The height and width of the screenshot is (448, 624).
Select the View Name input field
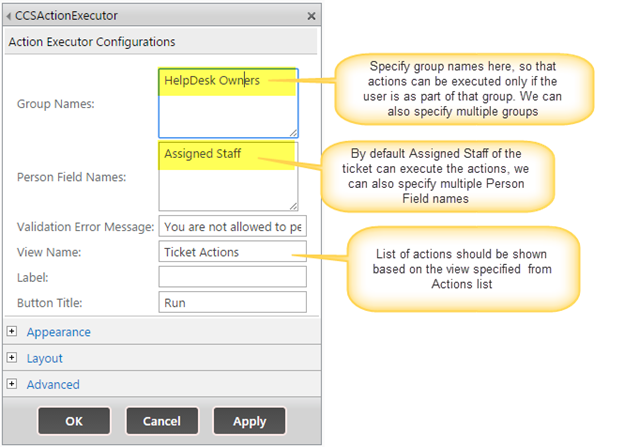coord(232,252)
